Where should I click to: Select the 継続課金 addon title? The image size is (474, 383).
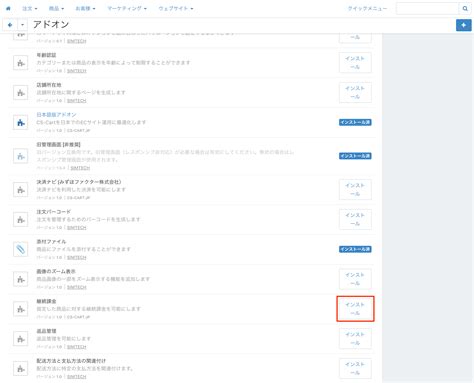pos(46,301)
